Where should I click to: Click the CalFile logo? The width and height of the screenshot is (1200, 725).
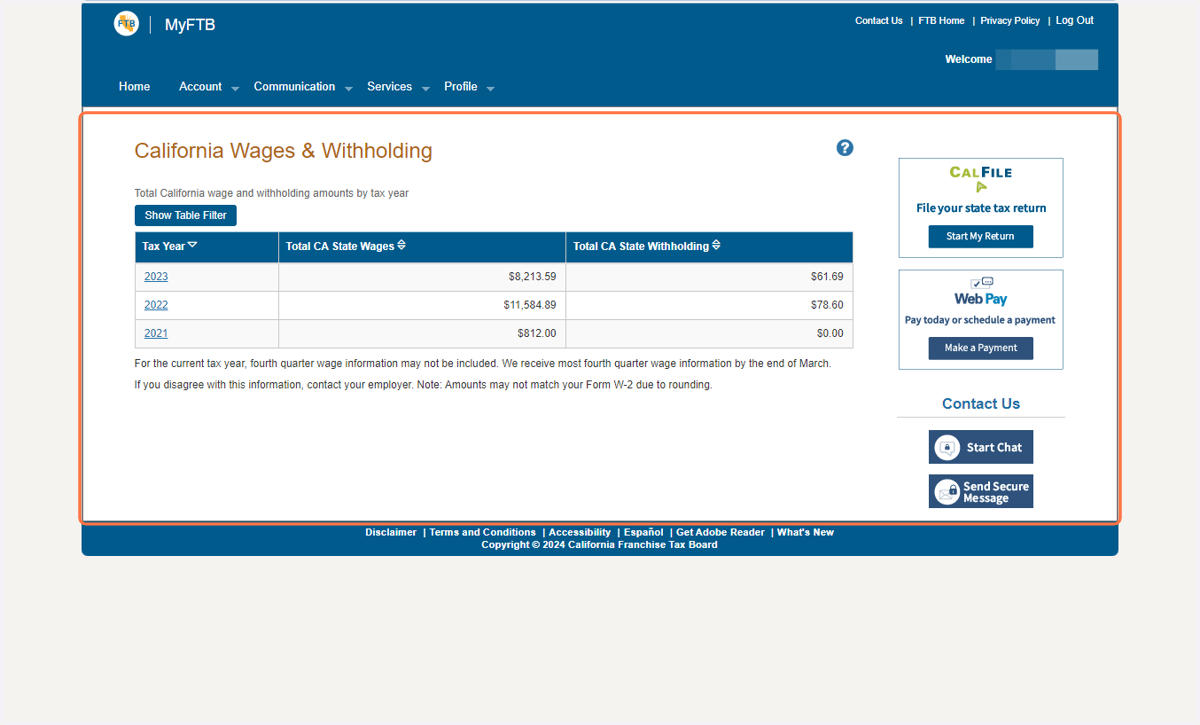pos(981,179)
